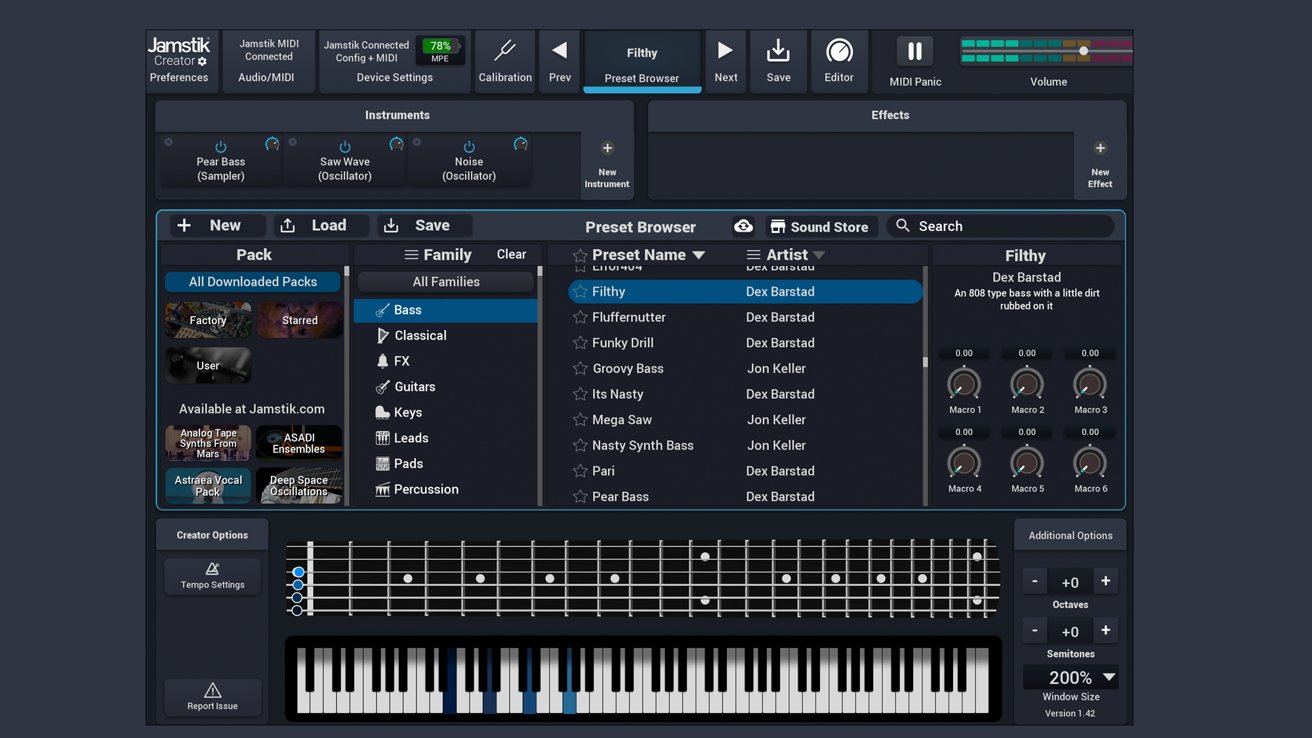Select All Families

[x=446, y=282]
